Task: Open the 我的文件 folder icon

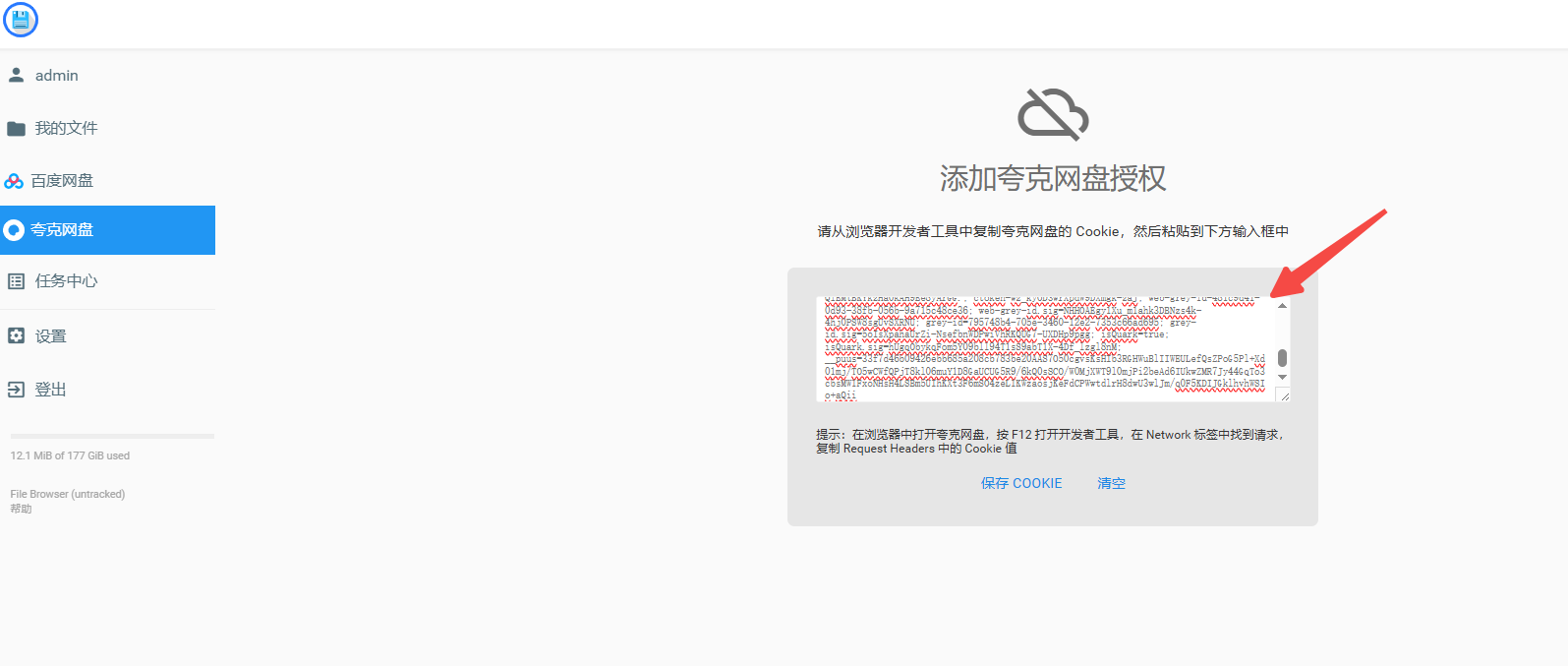Action: tap(16, 129)
